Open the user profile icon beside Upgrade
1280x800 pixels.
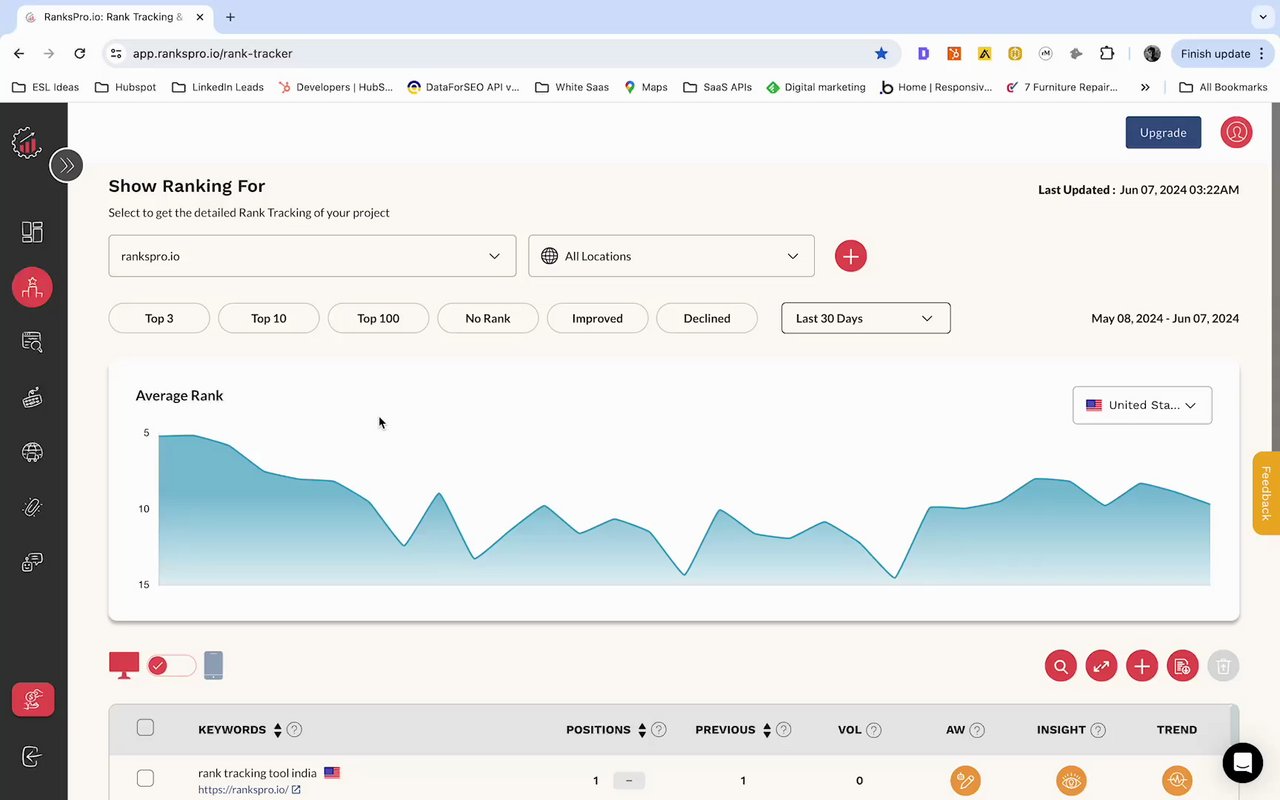pos(1237,132)
